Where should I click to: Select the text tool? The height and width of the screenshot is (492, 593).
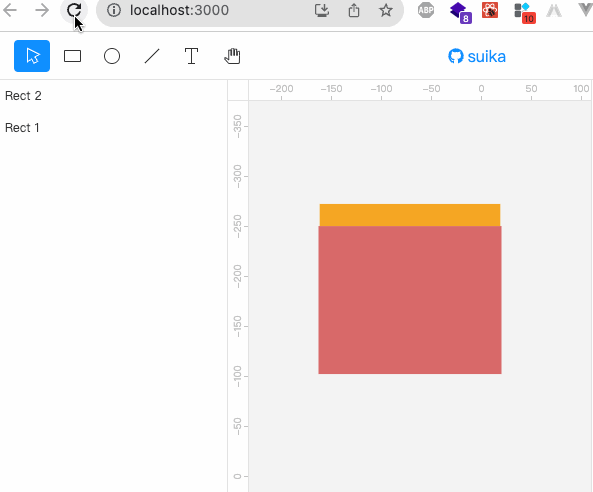coord(191,56)
